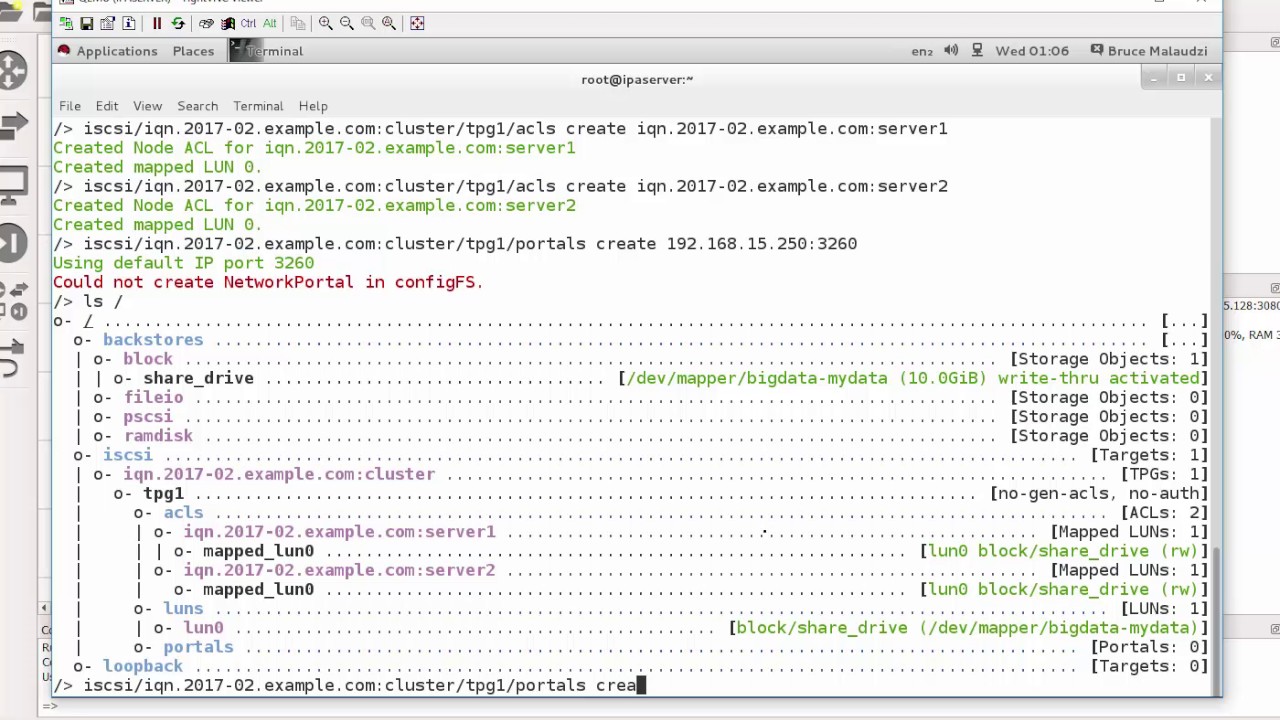Click the volume speaker icon

point(951,51)
